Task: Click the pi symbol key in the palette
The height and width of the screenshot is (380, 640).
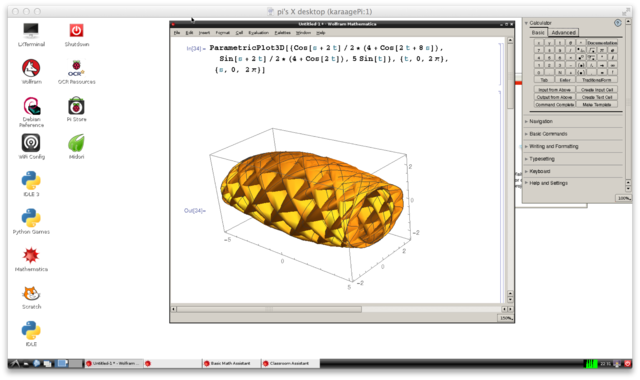Action: [x=602, y=50]
